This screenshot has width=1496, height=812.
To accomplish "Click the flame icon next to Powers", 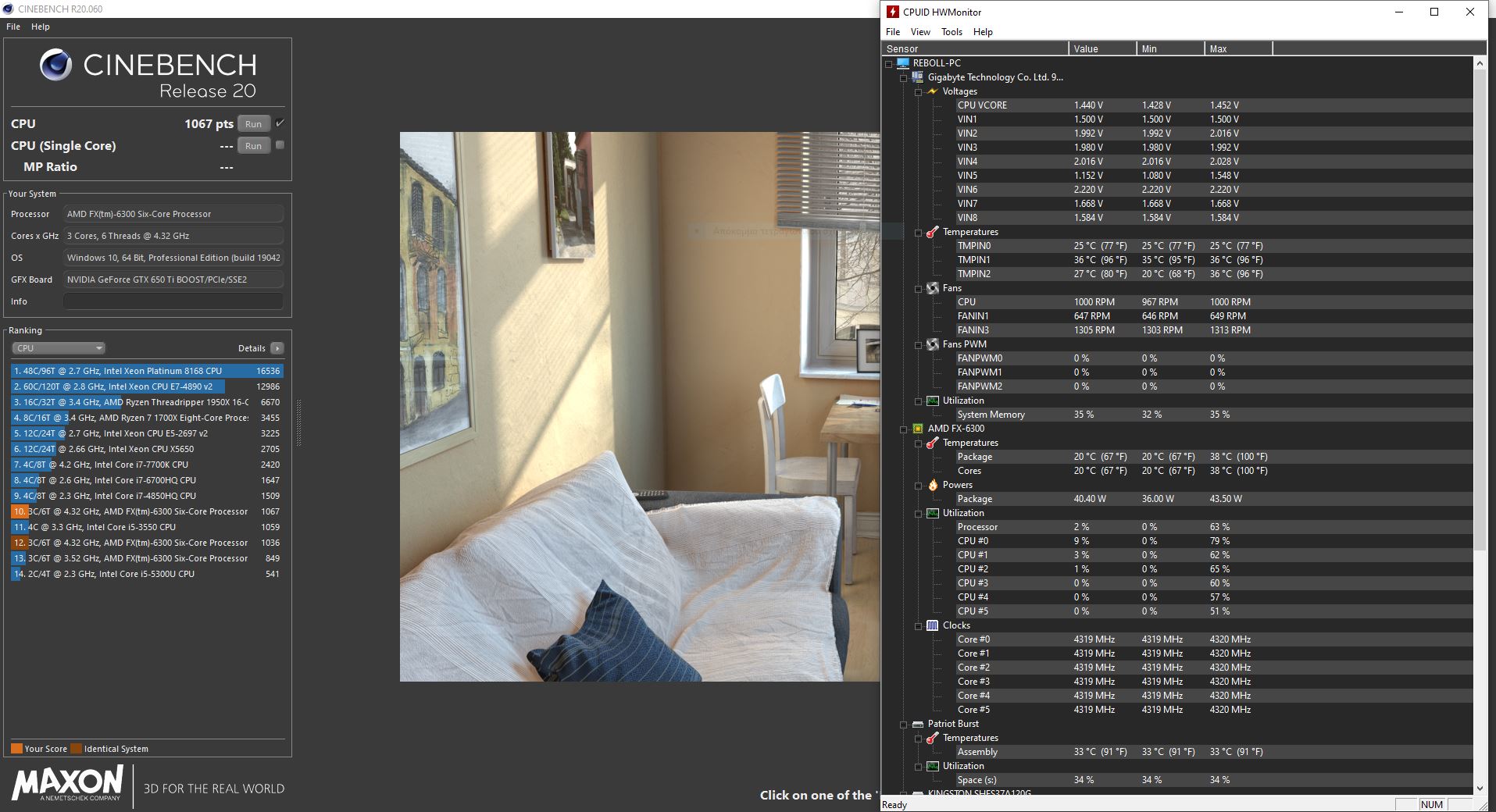I will [932, 485].
